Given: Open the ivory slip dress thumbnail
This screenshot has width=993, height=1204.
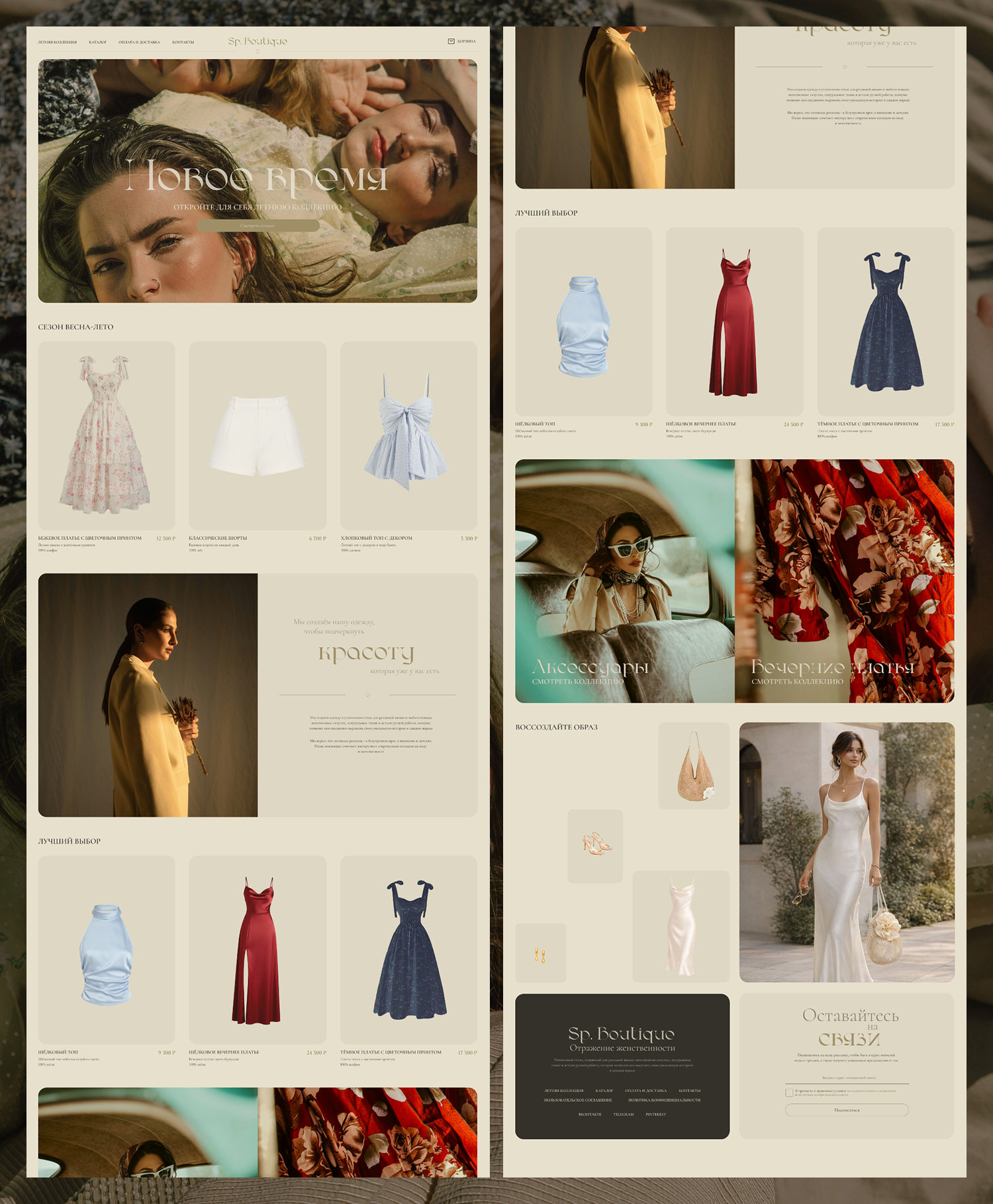Looking at the screenshot, I should point(681,926).
